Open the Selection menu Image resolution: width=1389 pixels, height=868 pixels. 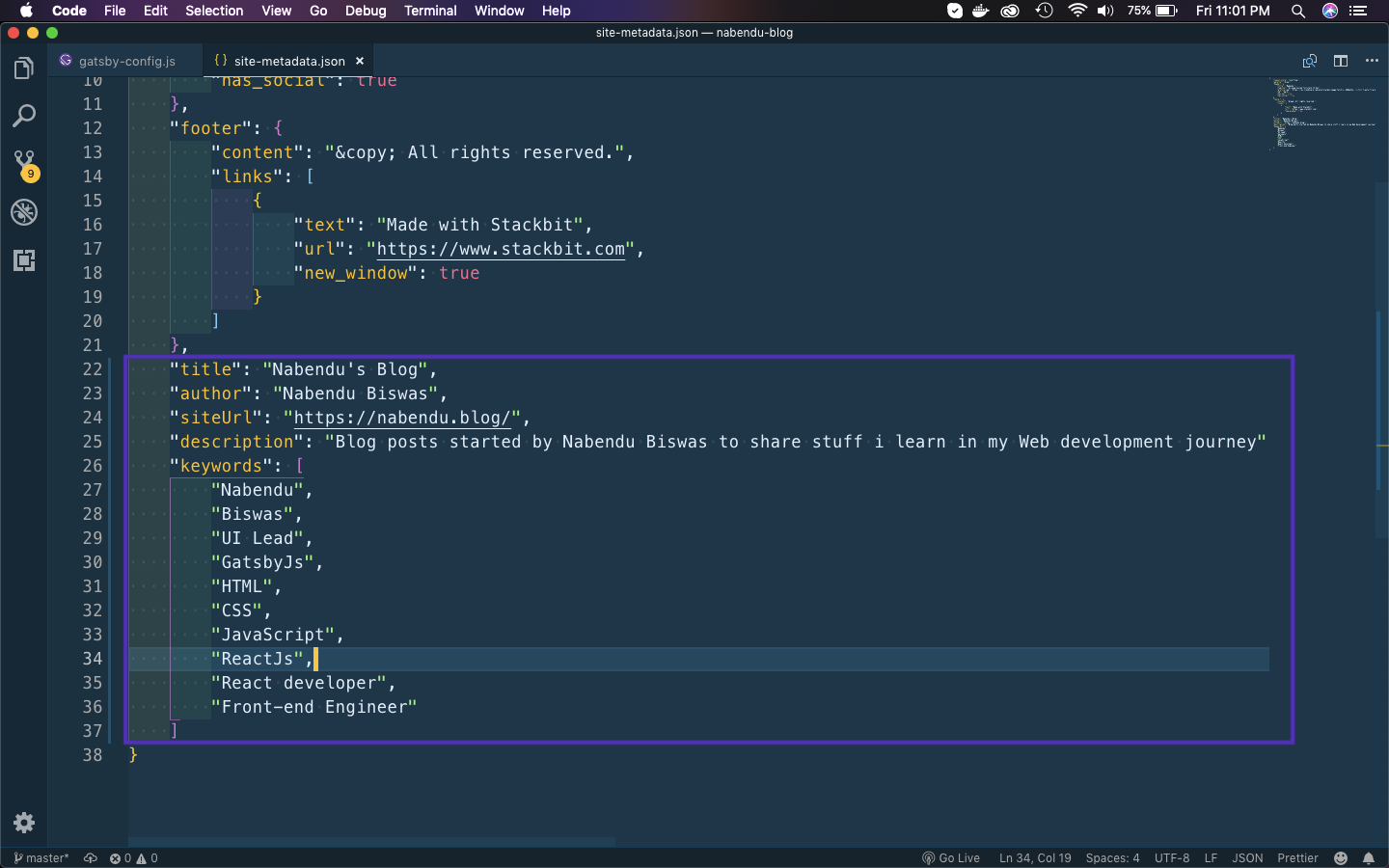[214, 11]
